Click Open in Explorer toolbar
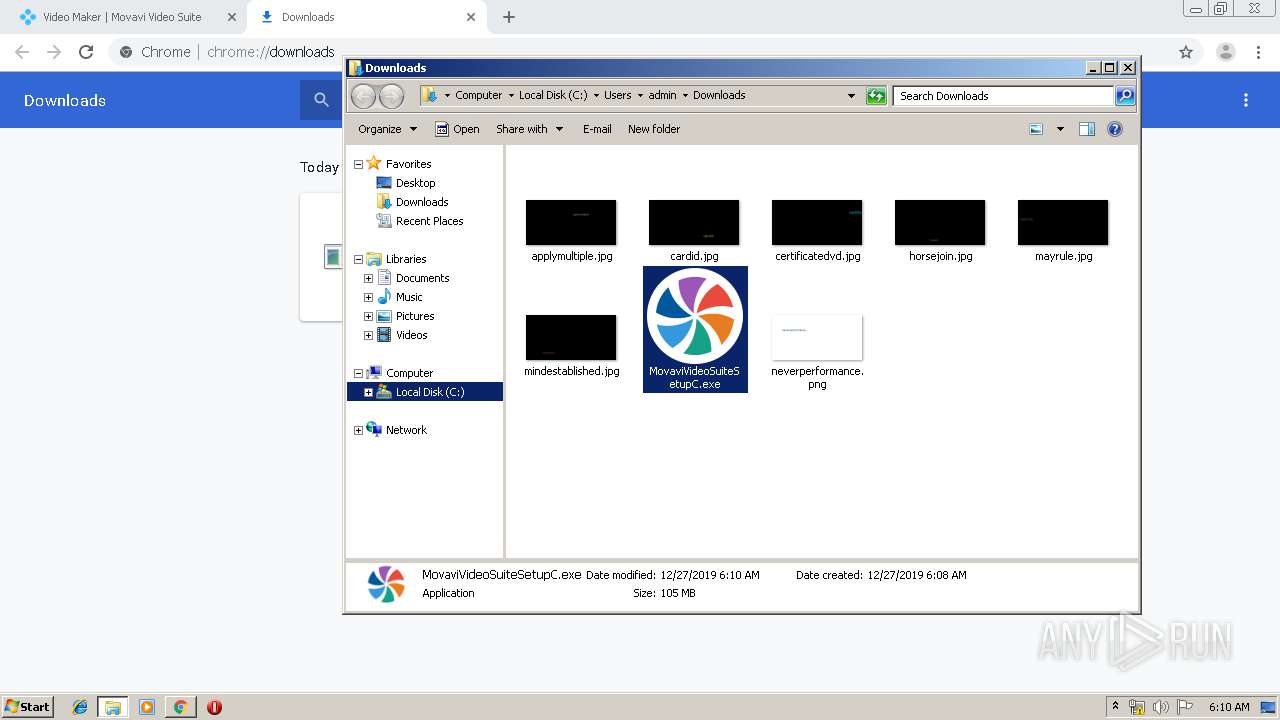This screenshot has width=1280, height=720. click(x=457, y=129)
